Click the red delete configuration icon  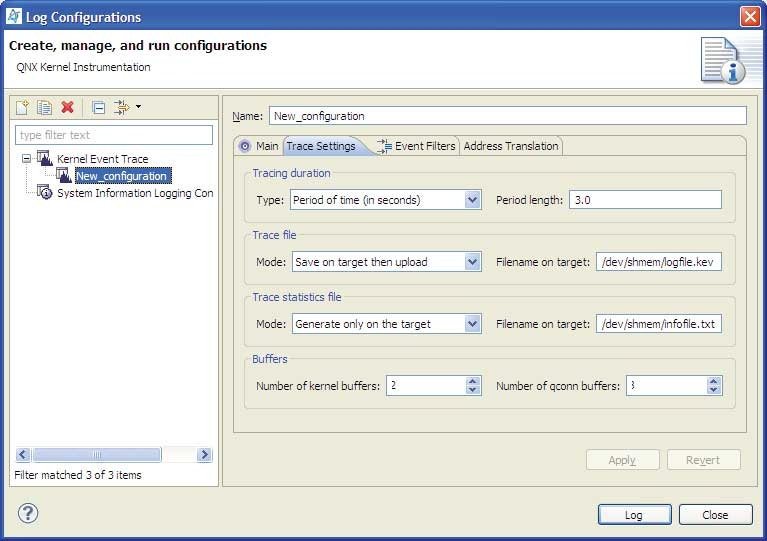tap(67, 107)
